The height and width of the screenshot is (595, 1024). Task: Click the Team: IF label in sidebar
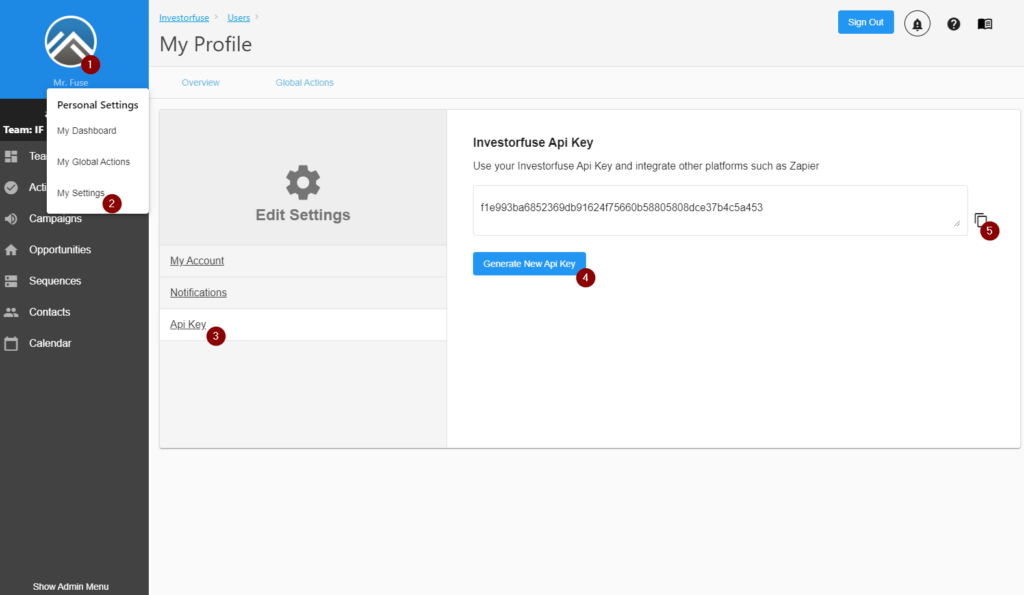pyautogui.click(x=23, y=129)
